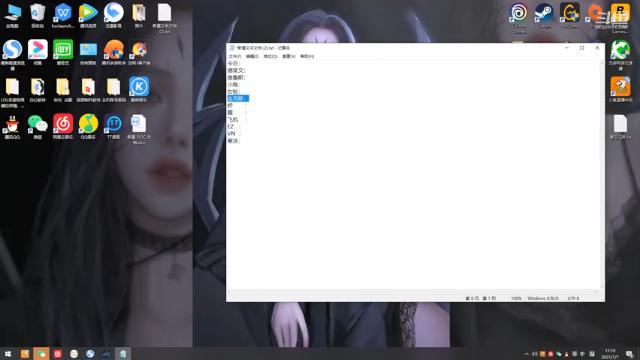This screenshot has height=360, width=640.
Task: Open the Kugou Music desktop shortcut
Action: (x=139, y=89)
